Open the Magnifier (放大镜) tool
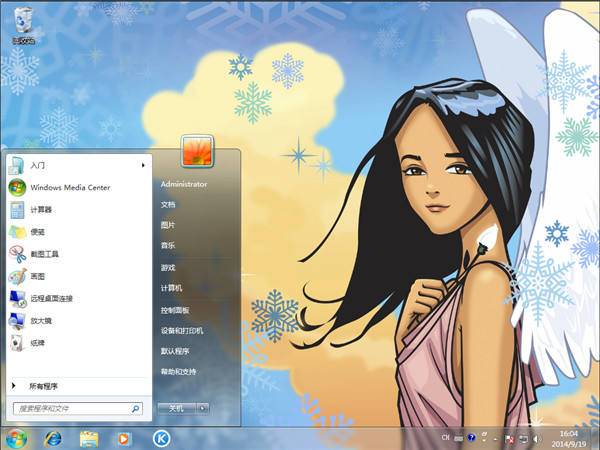600x450 pixels. (40, 320)
